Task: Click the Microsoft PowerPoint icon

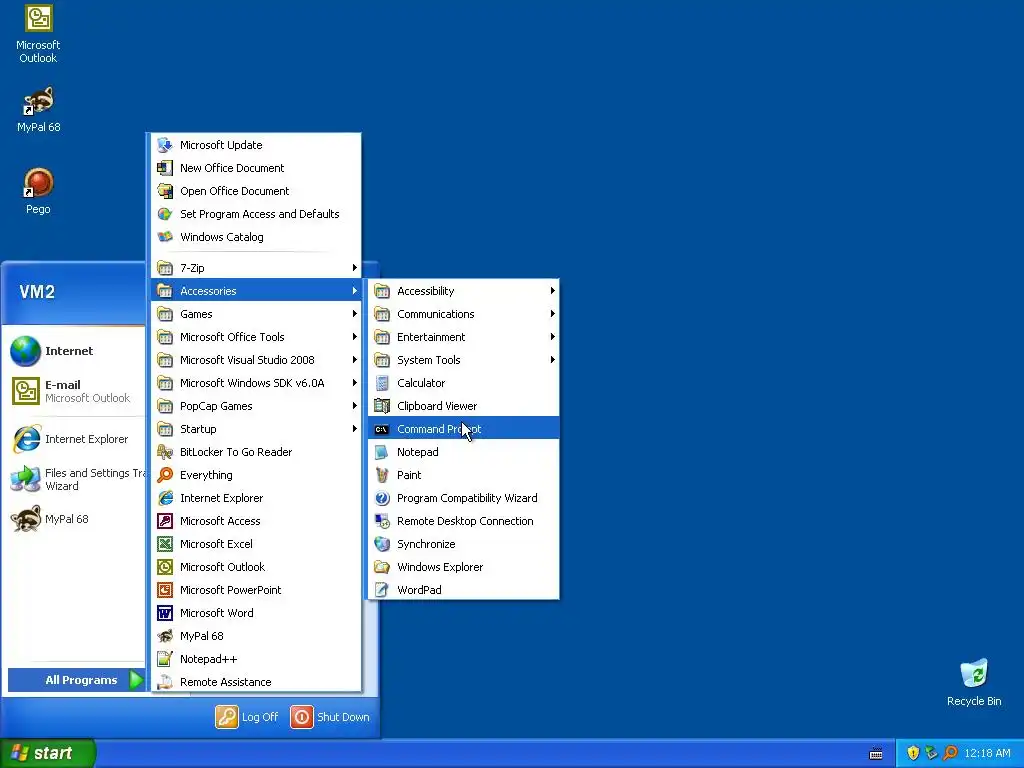Action: 165,590
